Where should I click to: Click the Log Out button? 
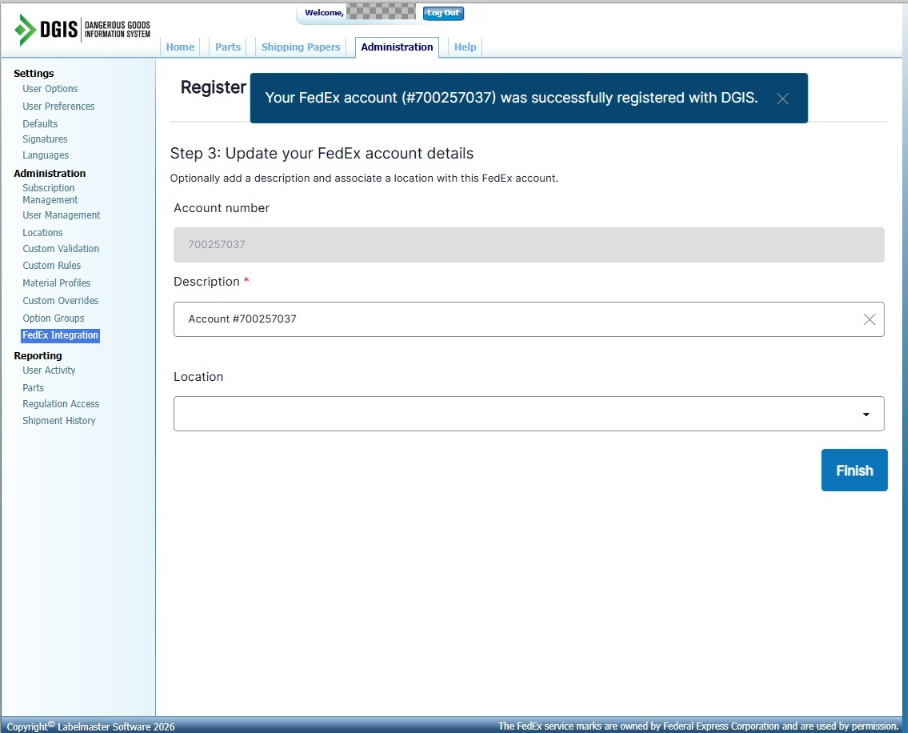click(x=443, y=13)
